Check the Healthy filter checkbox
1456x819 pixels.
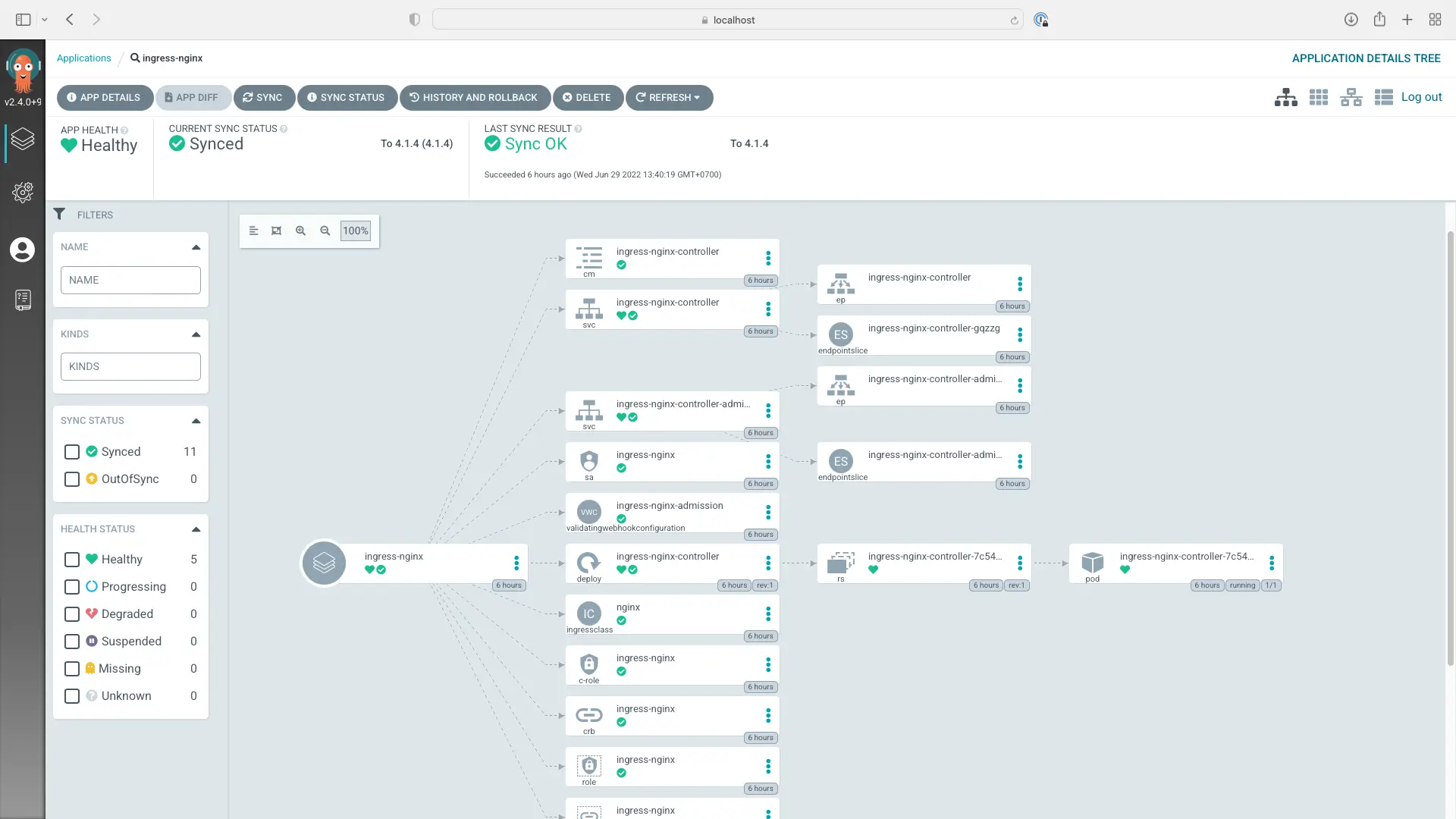[72, 560]
